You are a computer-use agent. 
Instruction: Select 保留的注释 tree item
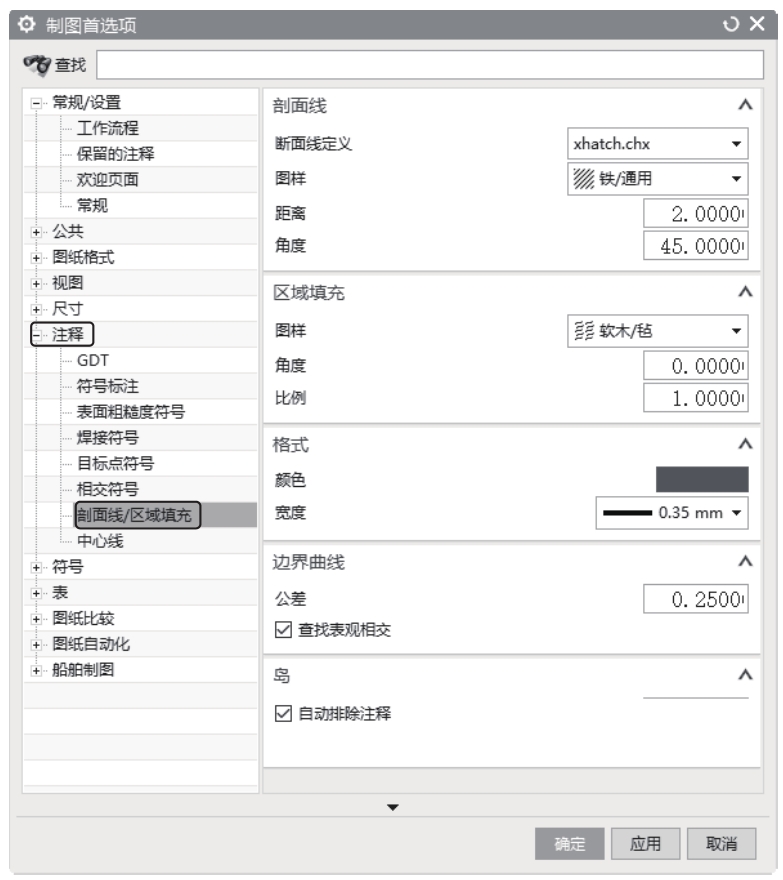click(x=115, y=154)
